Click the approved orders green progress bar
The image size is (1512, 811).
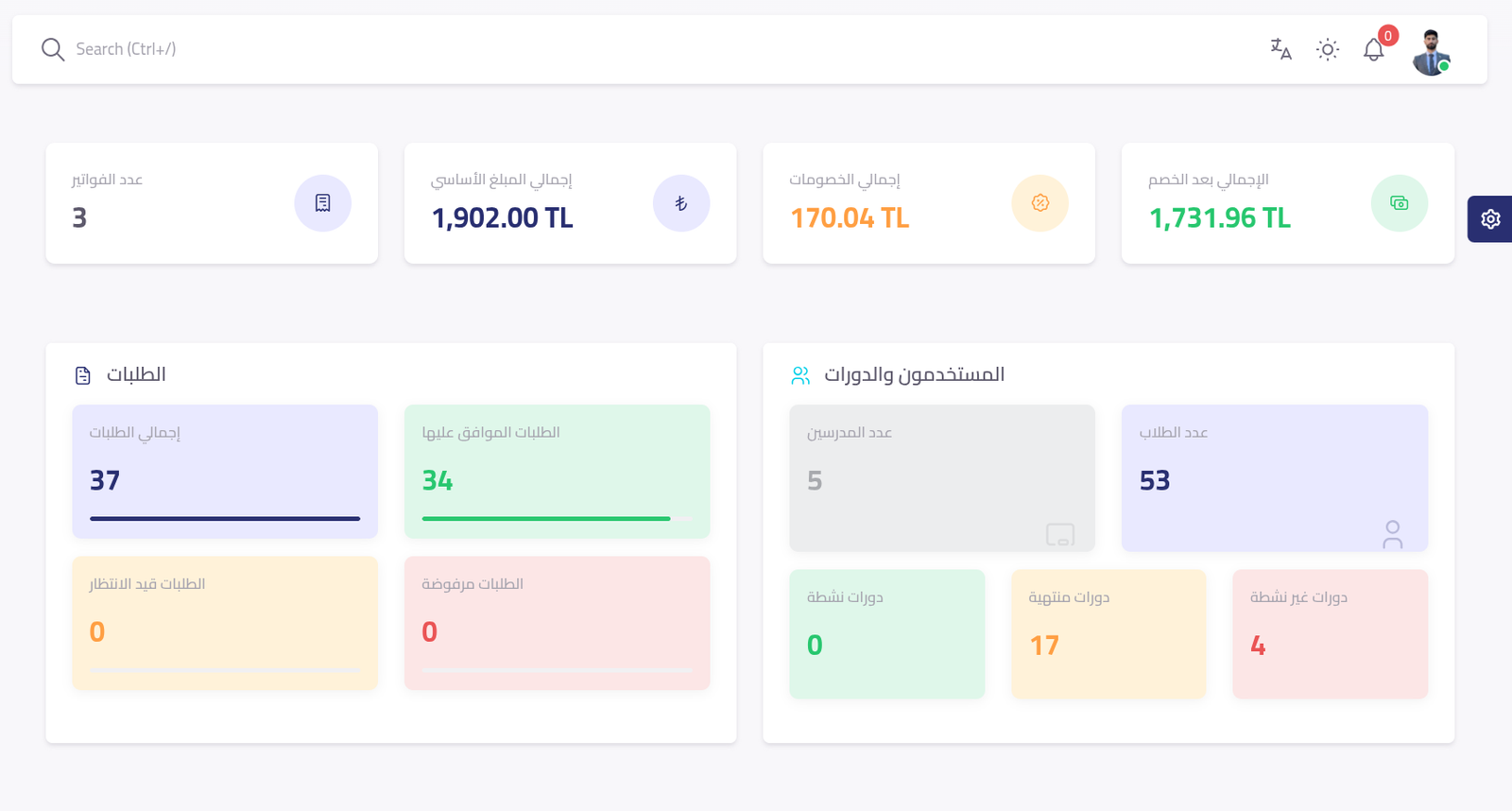click(546, 519)
